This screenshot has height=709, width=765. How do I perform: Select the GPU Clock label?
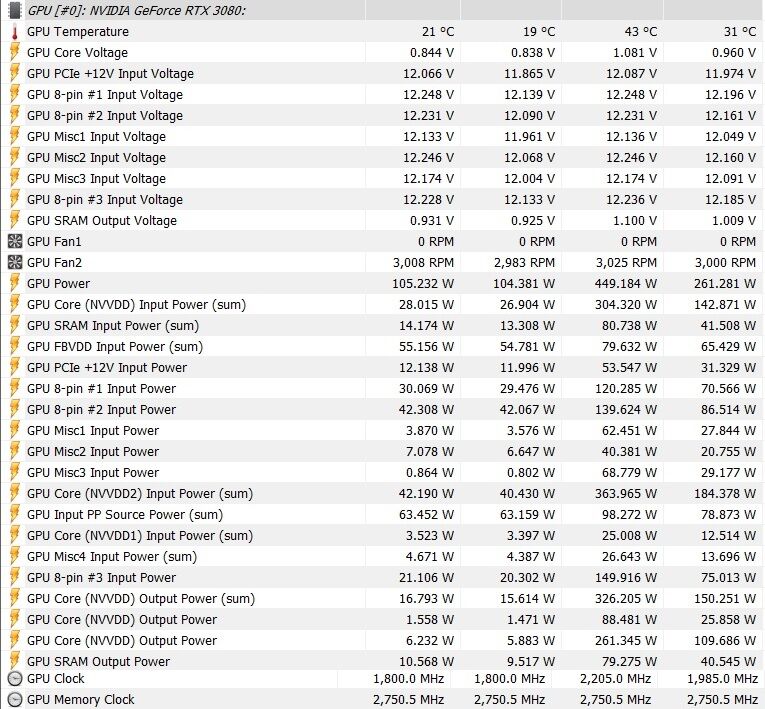(x=56, y=679)
